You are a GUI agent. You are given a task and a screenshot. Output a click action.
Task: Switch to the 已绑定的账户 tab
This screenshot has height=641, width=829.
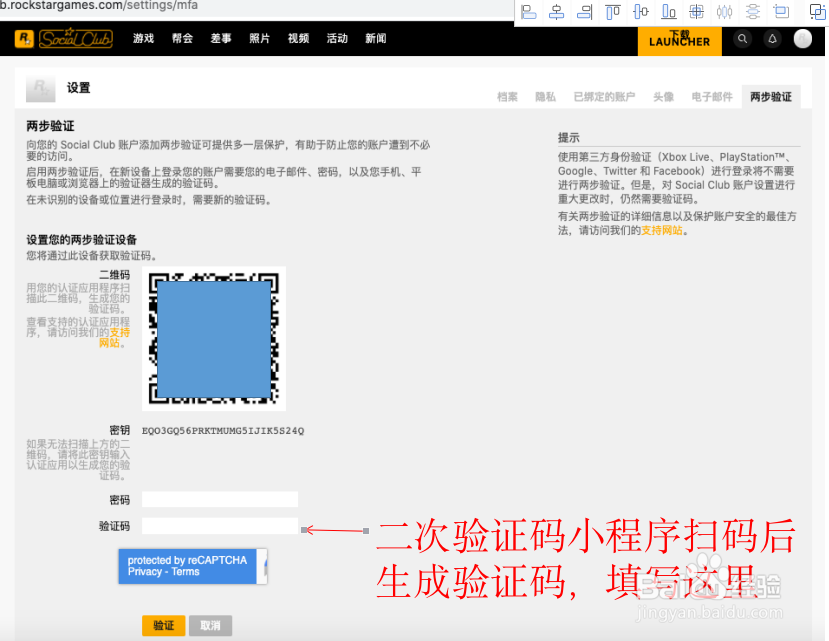click(604, 97)
